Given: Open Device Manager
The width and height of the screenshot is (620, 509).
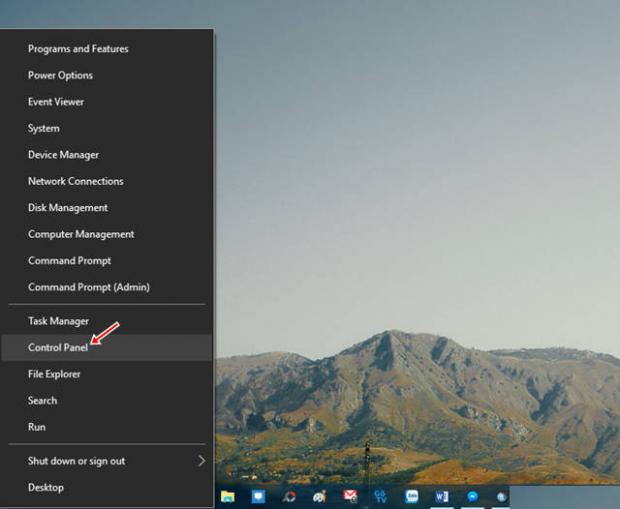Looking at the screenshot, I should click(63, 155).
